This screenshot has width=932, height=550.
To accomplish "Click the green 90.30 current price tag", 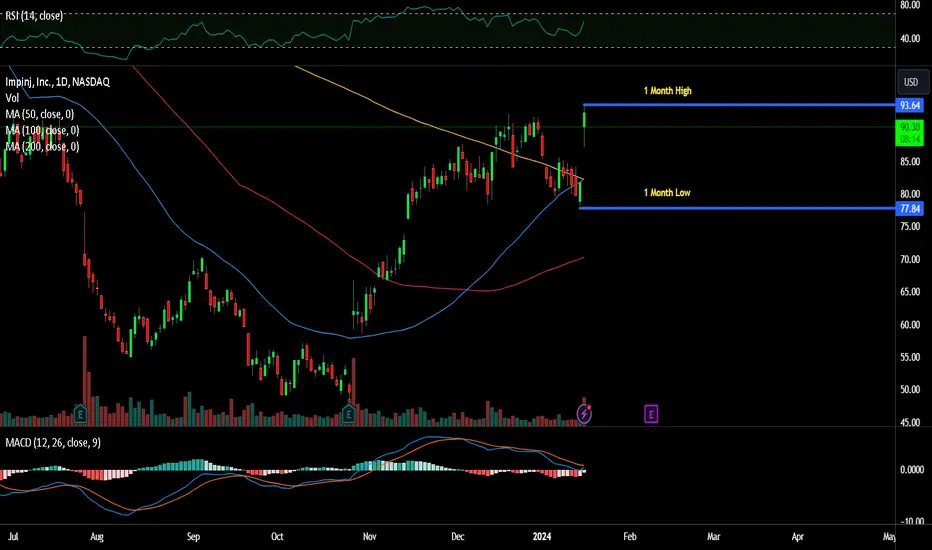I will click(x=910, y=133).
